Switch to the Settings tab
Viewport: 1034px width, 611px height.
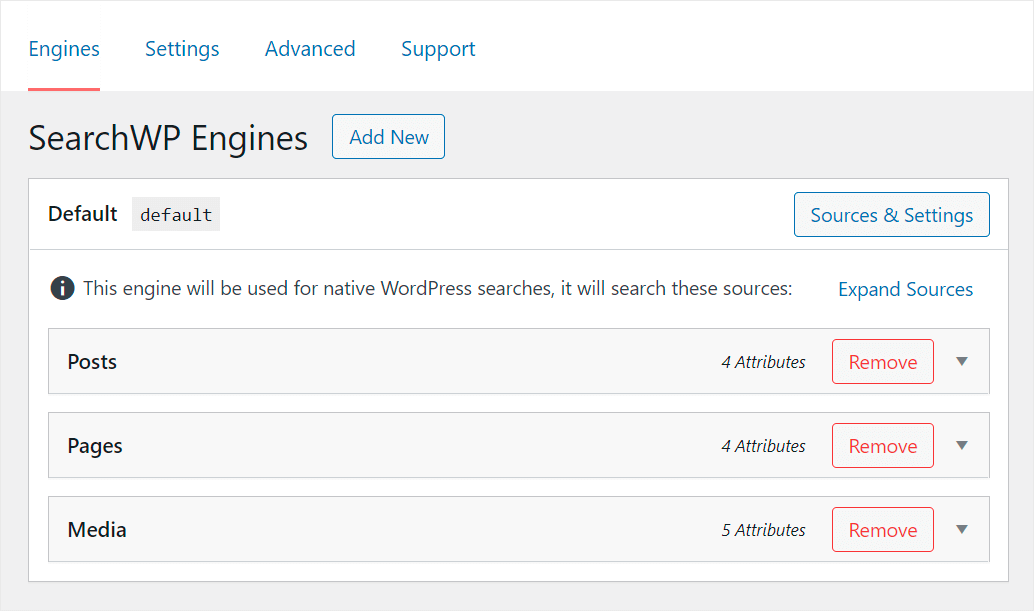pyautogui.click(x=182, y=49)
